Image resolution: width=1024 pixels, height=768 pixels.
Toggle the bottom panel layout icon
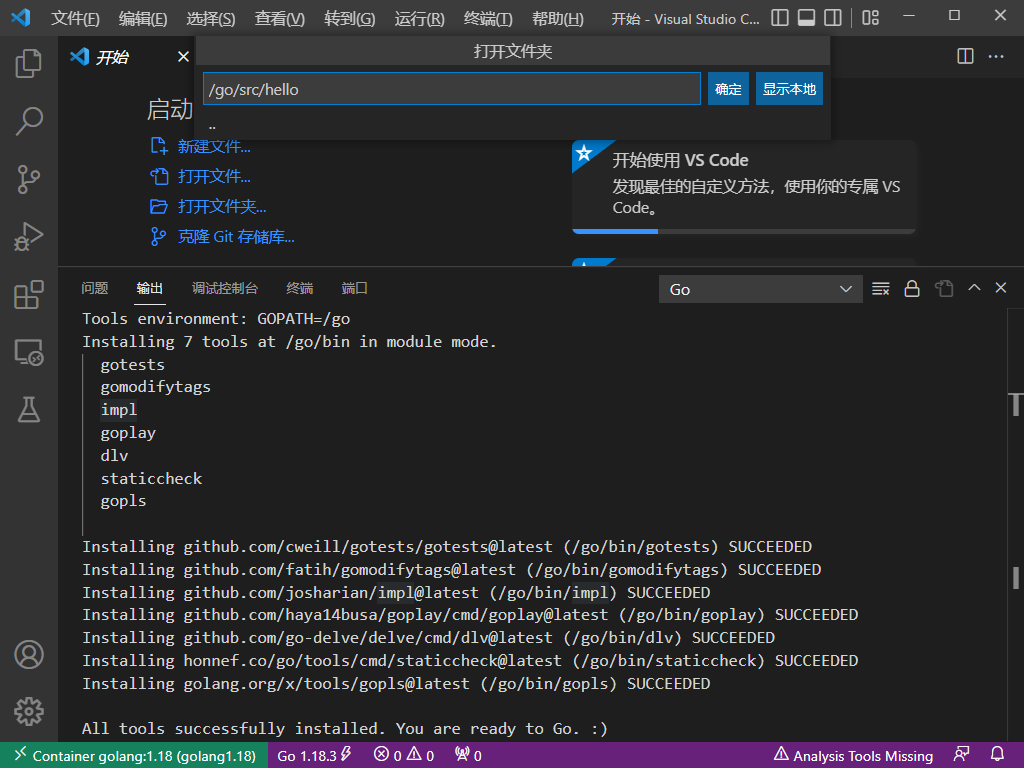point(807,18)
